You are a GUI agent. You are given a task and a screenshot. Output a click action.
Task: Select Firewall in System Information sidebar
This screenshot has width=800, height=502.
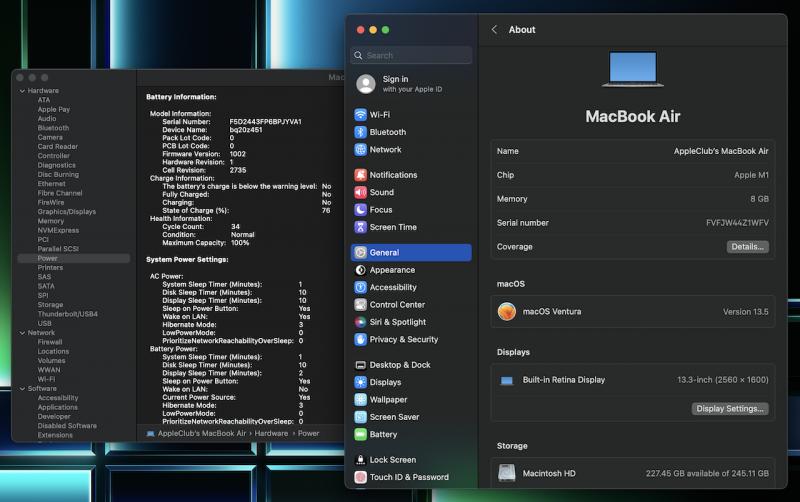[49, 342]
